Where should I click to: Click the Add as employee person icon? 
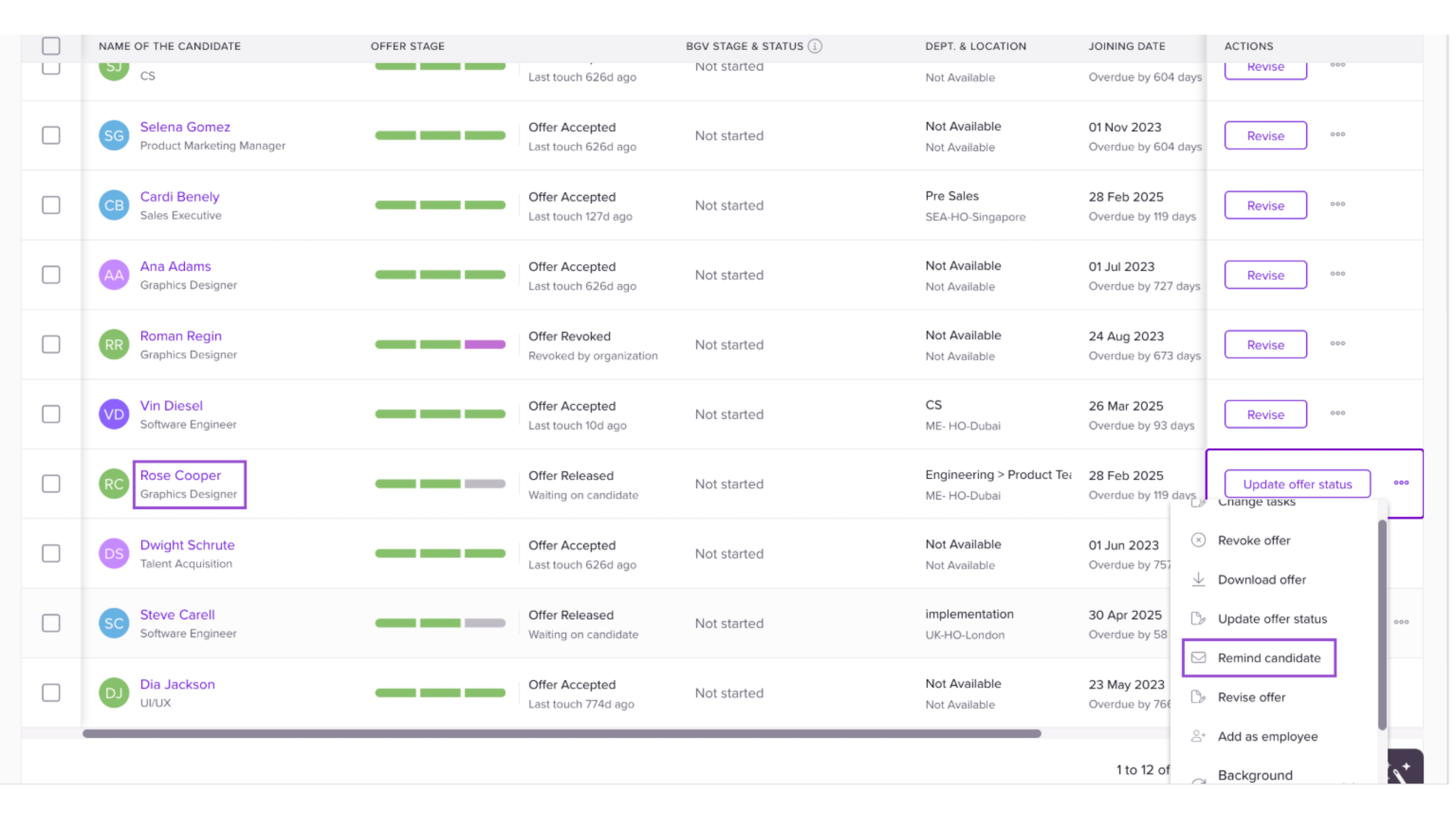click(x=1198, y=736)
